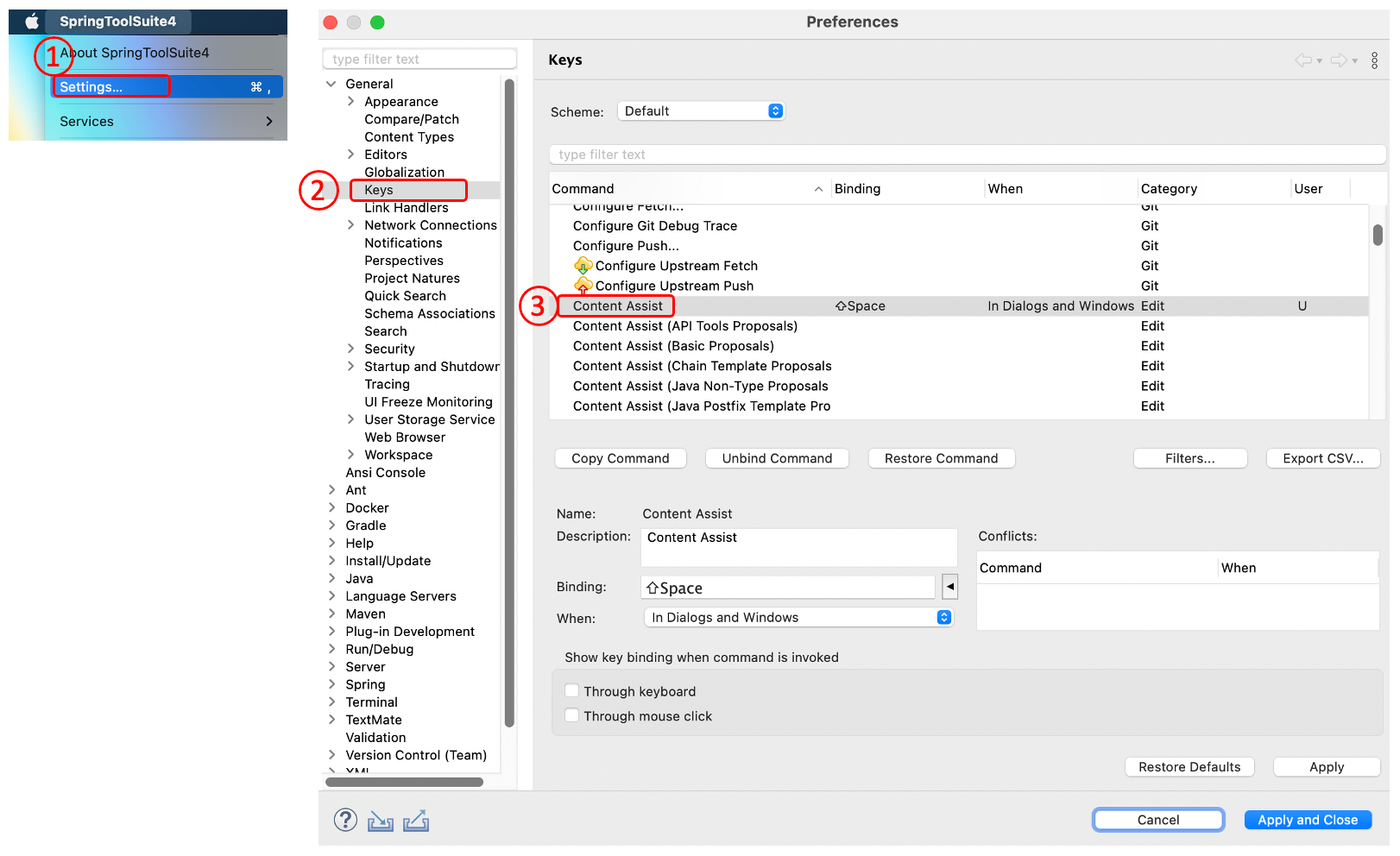This screenshot has height=856, width=1400.
Task: Select Content Types tree item
Action: pyautogui.click(x=409, y=137)
